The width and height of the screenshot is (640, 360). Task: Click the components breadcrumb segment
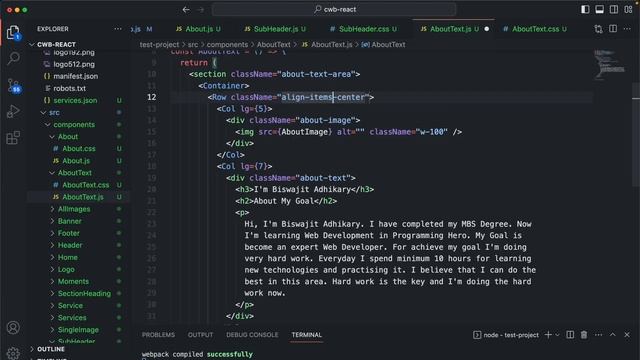click(227, 44)
